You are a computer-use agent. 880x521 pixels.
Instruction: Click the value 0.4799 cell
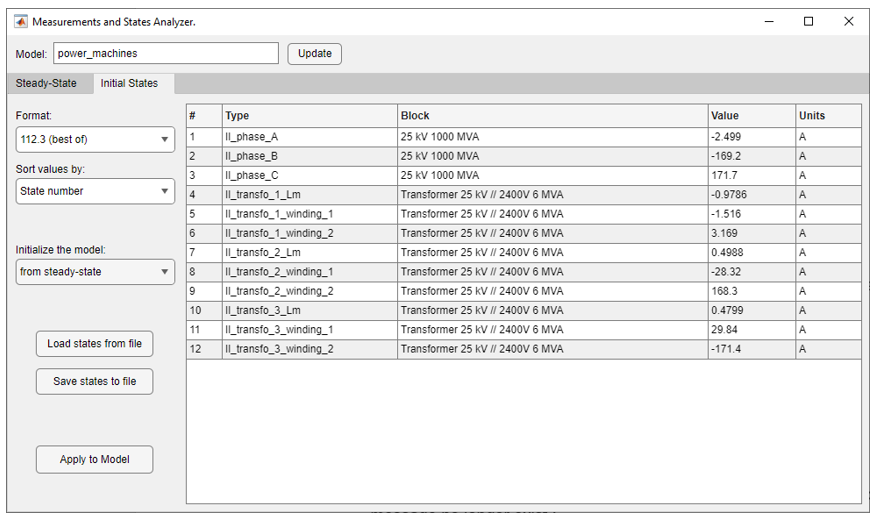(x=752, y=310)
